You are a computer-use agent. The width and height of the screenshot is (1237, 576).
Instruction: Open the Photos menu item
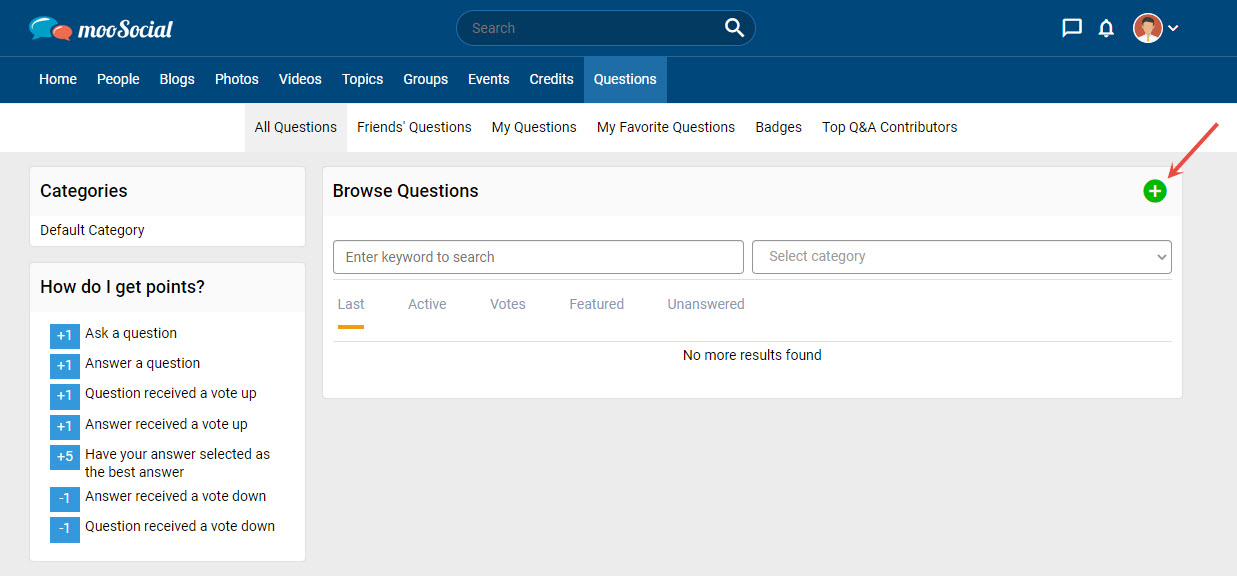(237, 79)
